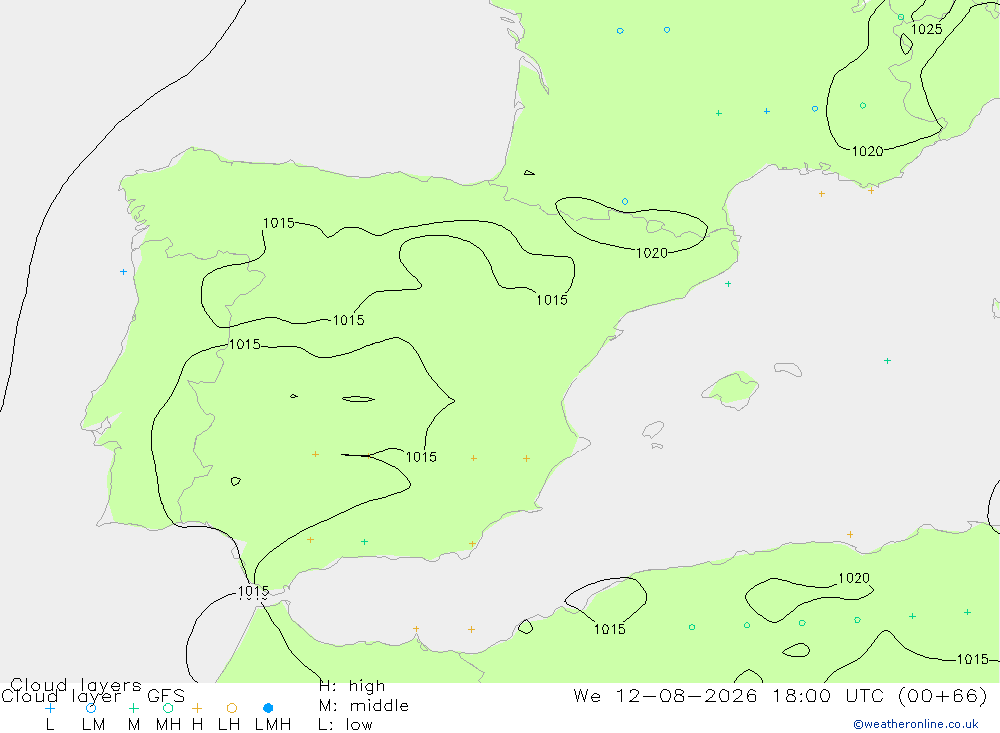Click the 'LM' legend label text
Screen dimensions: 1000x733
(x=94, y=725)
